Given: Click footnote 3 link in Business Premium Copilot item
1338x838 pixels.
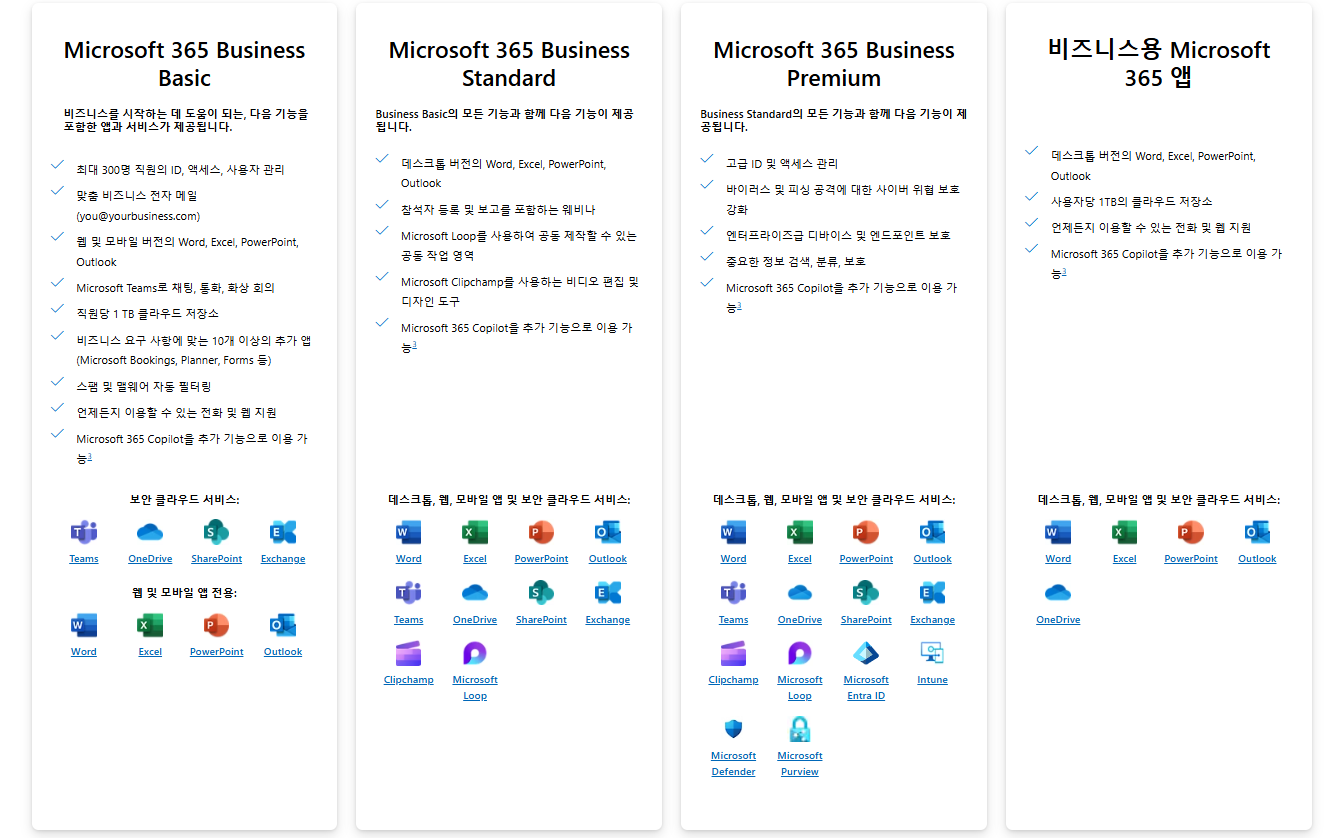Looking at the screenshot, I should click(x=739, y=305).
